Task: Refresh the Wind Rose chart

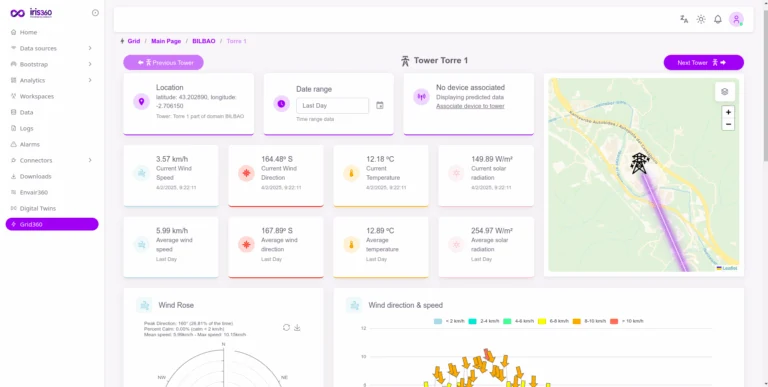Action: click(x=287, y=327)
